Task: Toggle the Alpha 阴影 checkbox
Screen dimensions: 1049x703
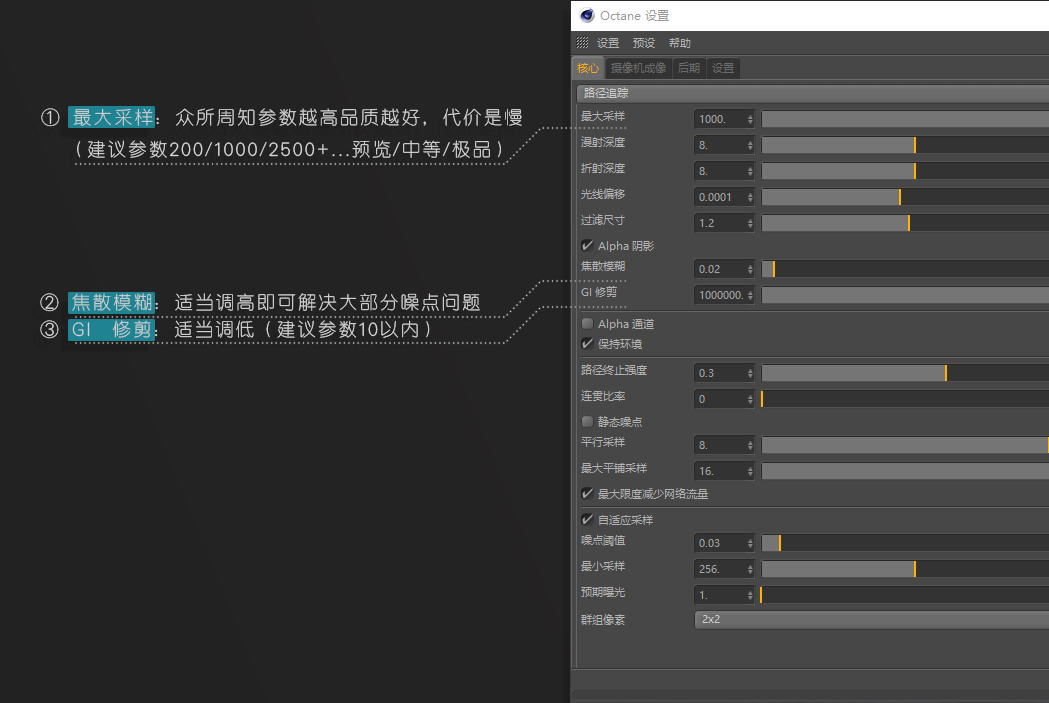Action: (x=587, y=245)
